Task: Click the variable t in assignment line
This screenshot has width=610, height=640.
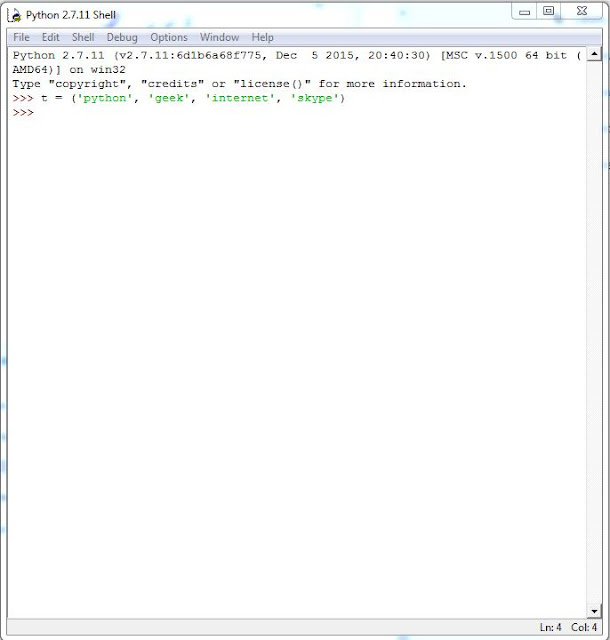Action: coord(44,98)
